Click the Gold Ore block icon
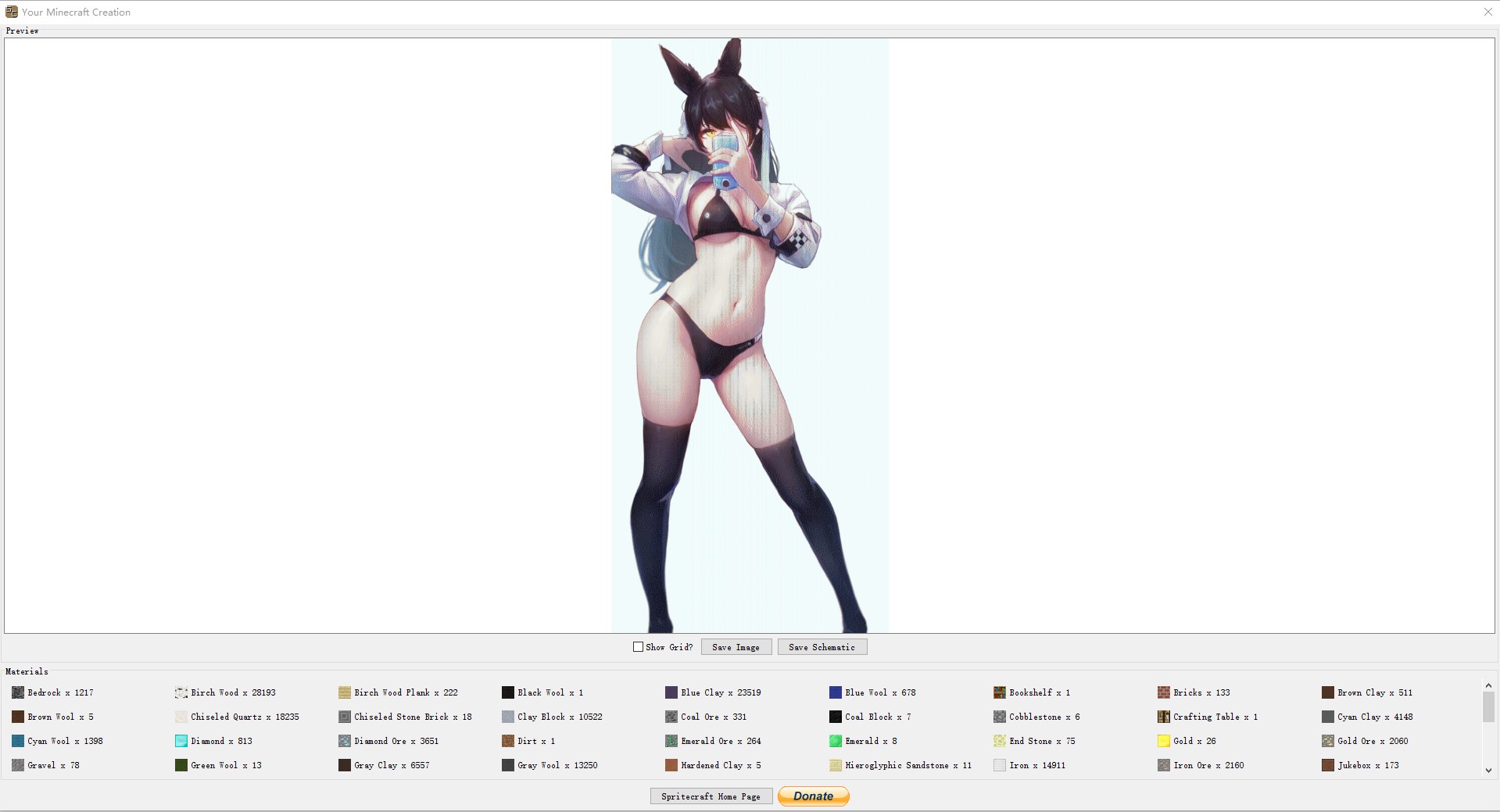This screenshot has height=812, width=1500. (x=1328, y=741)
